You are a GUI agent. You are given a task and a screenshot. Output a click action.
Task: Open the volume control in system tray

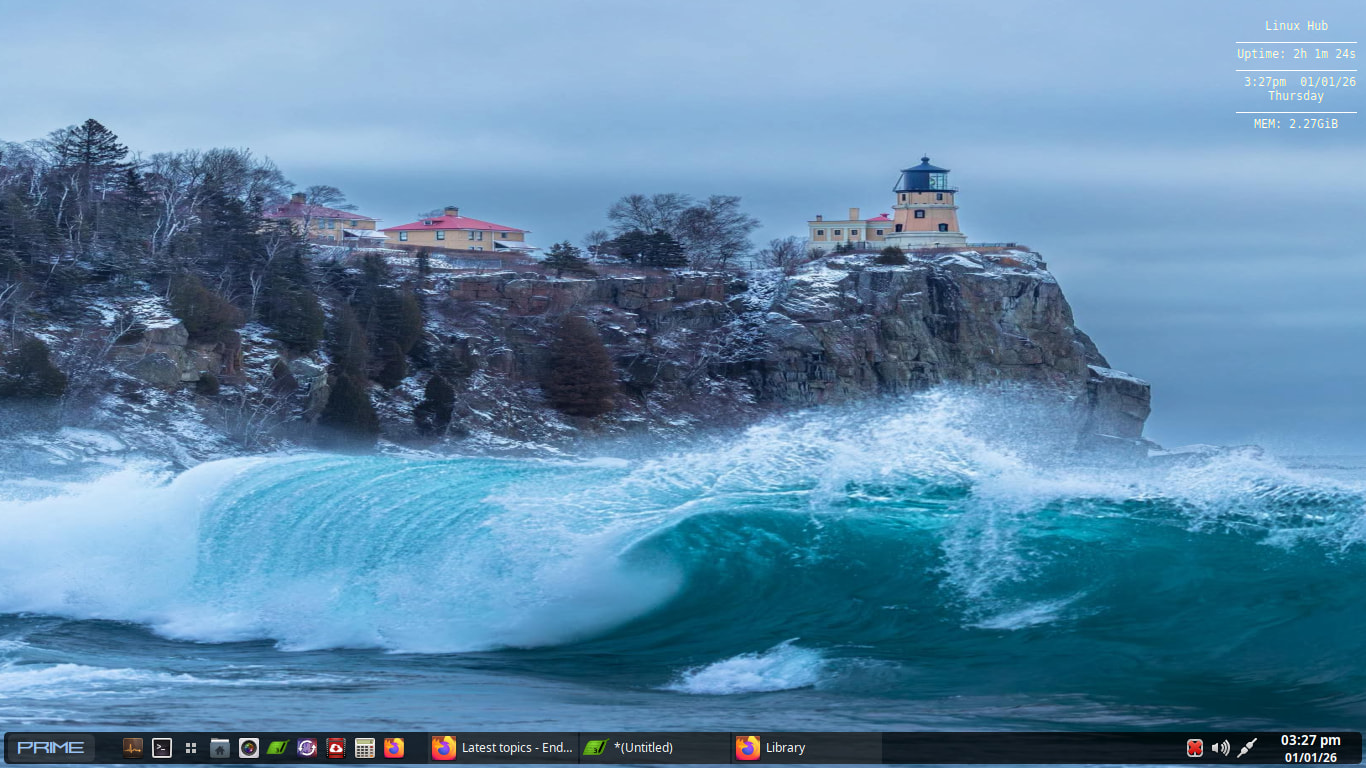(1220, 747)
